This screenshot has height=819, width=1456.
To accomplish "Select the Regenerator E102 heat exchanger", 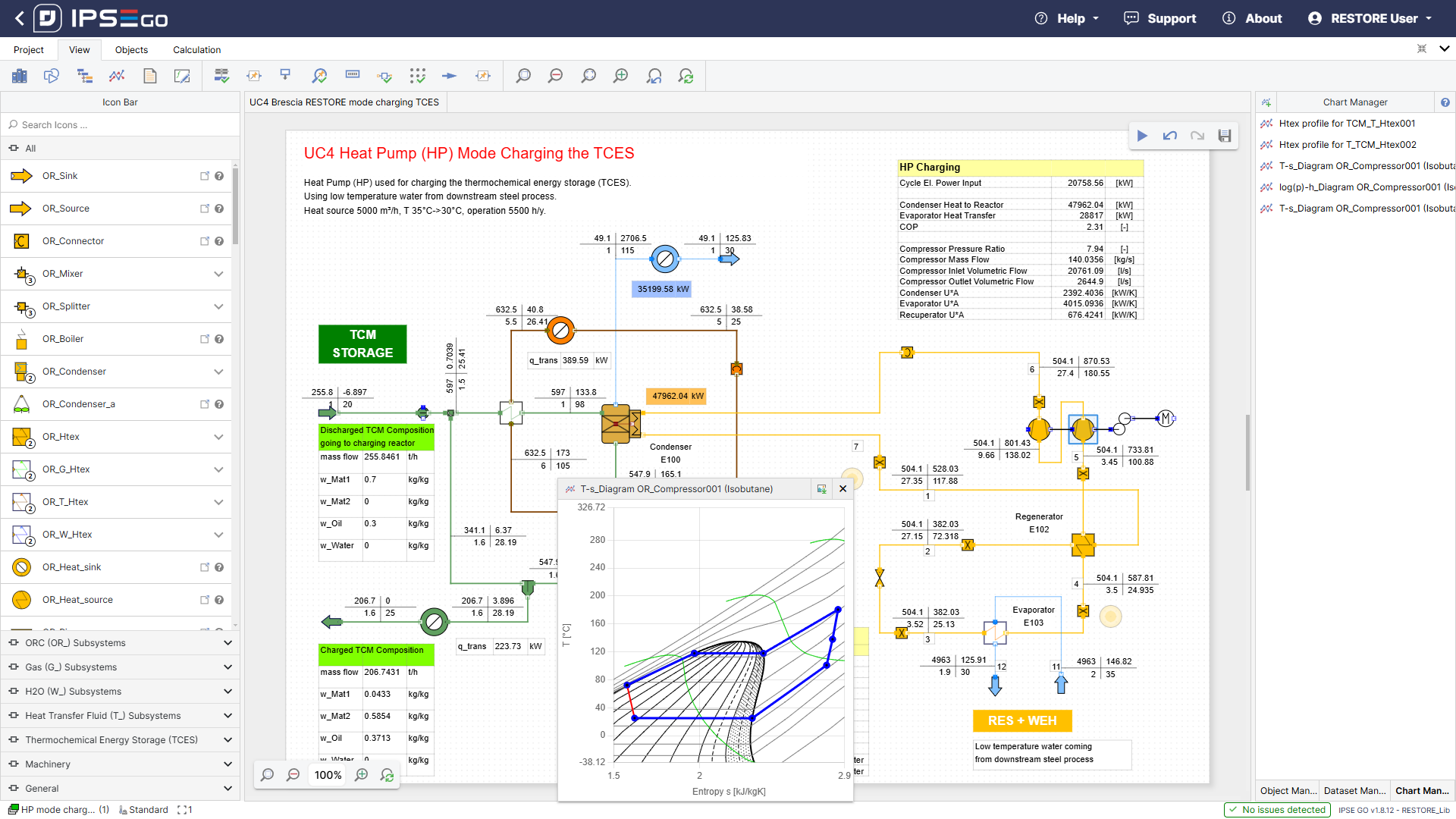I will [1083, 545].
